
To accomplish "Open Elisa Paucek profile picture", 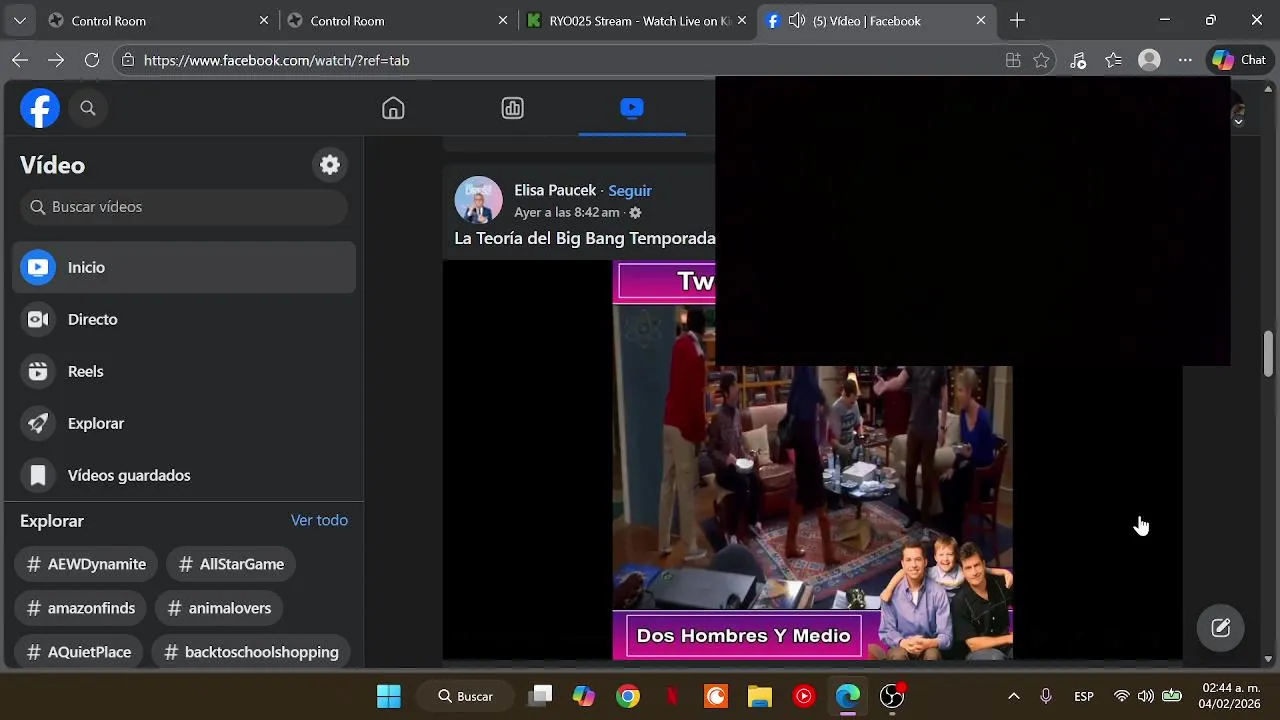I will pos(478,200).
